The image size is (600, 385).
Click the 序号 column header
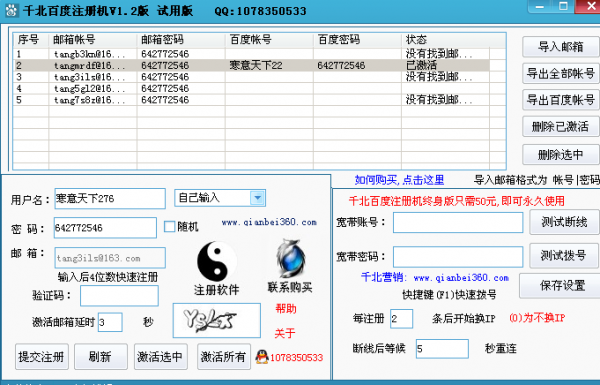click(x=31, y=39)
